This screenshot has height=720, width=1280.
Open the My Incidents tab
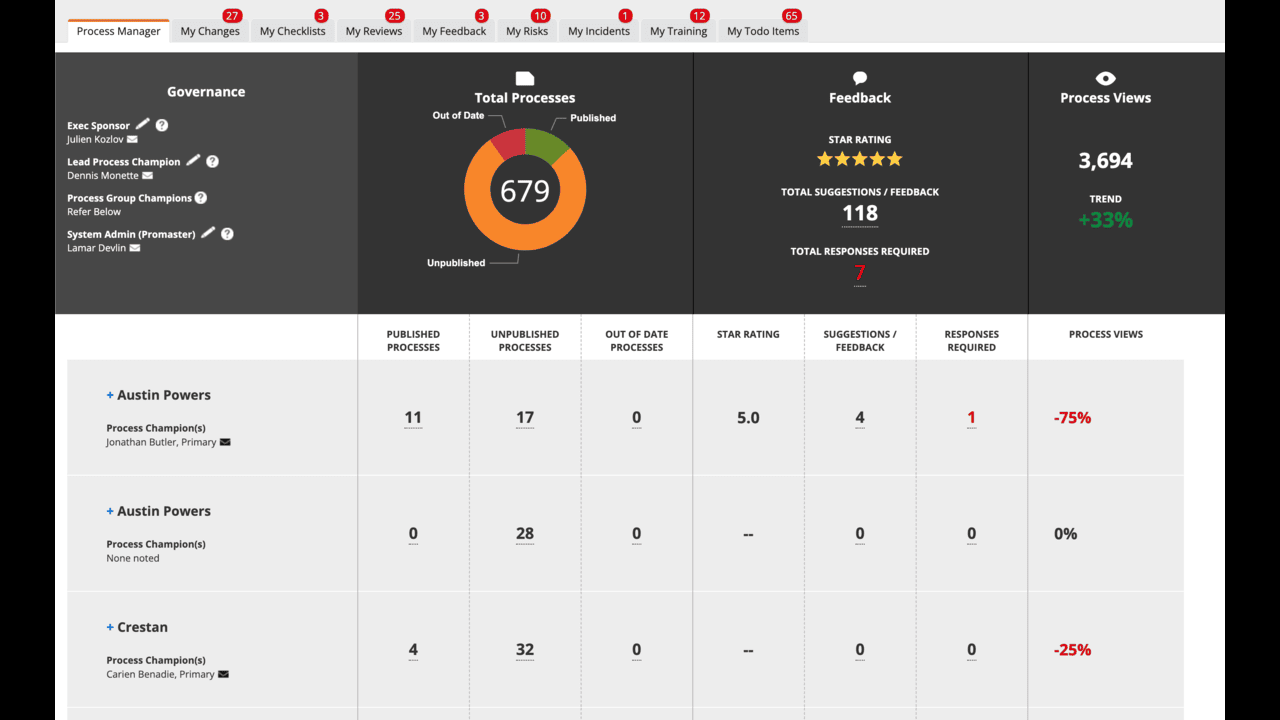[599, 31]
